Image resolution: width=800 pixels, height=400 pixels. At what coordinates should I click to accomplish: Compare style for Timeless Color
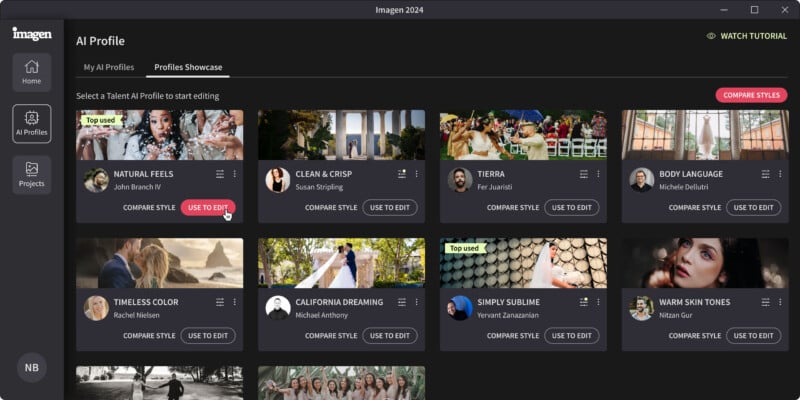tap(149, 336)
